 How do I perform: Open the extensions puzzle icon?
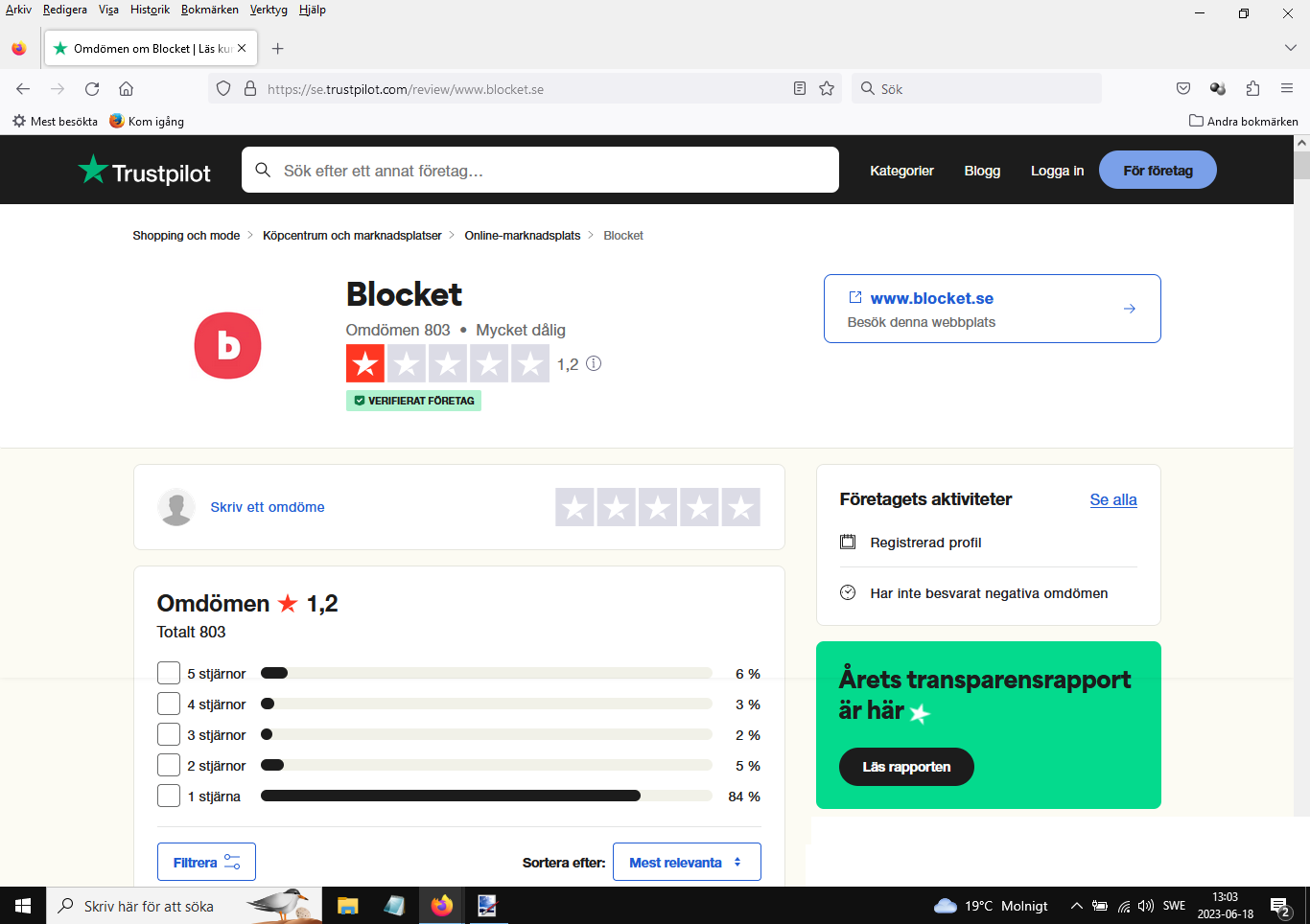point(1252,89)
